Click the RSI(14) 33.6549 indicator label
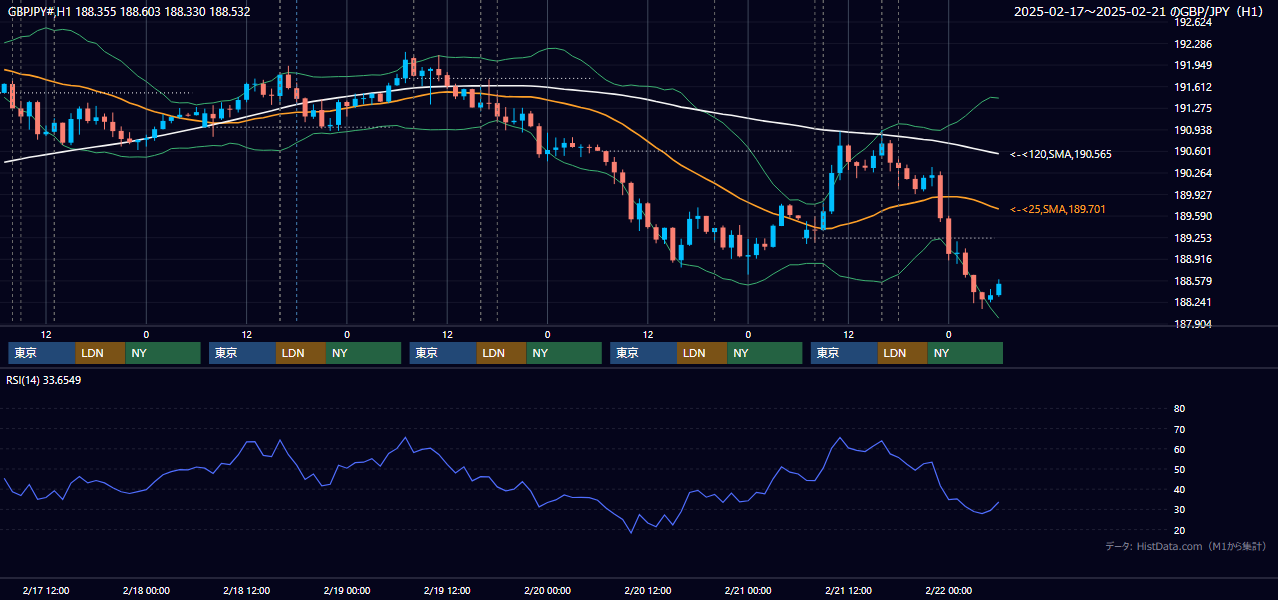Viewport: 1278px width, 600px height. coord(44,380)
